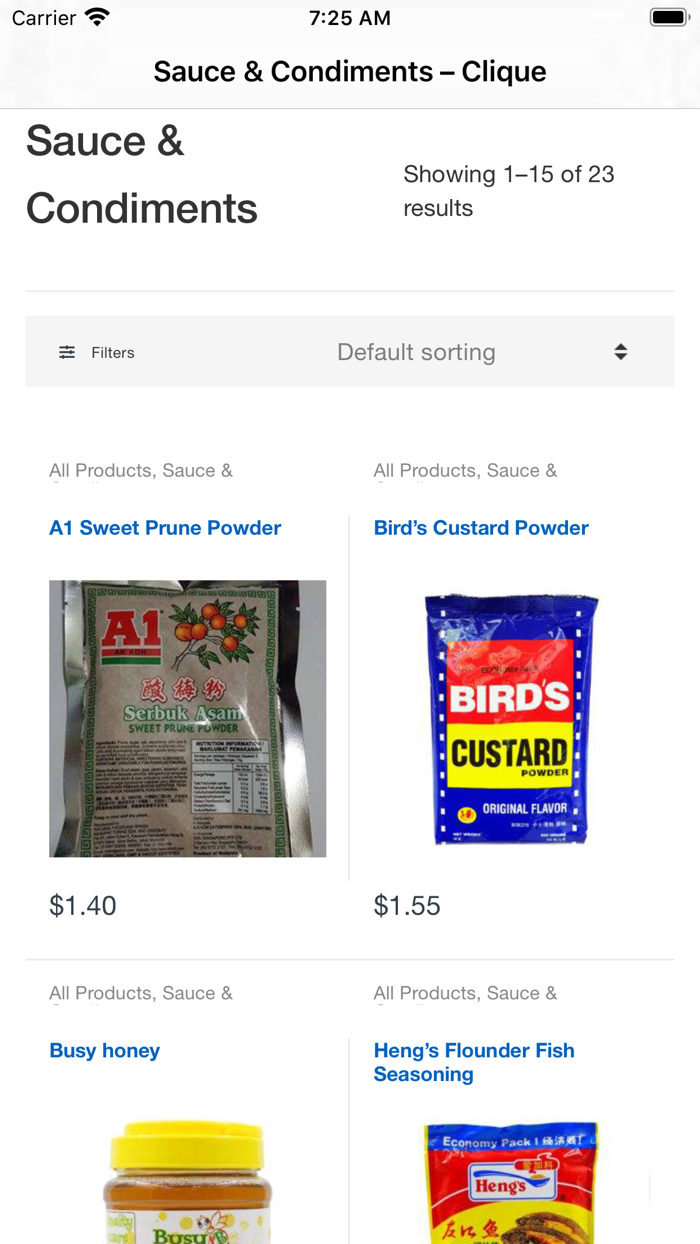Open the Filters sliders icon

click(x=67, y=352)
